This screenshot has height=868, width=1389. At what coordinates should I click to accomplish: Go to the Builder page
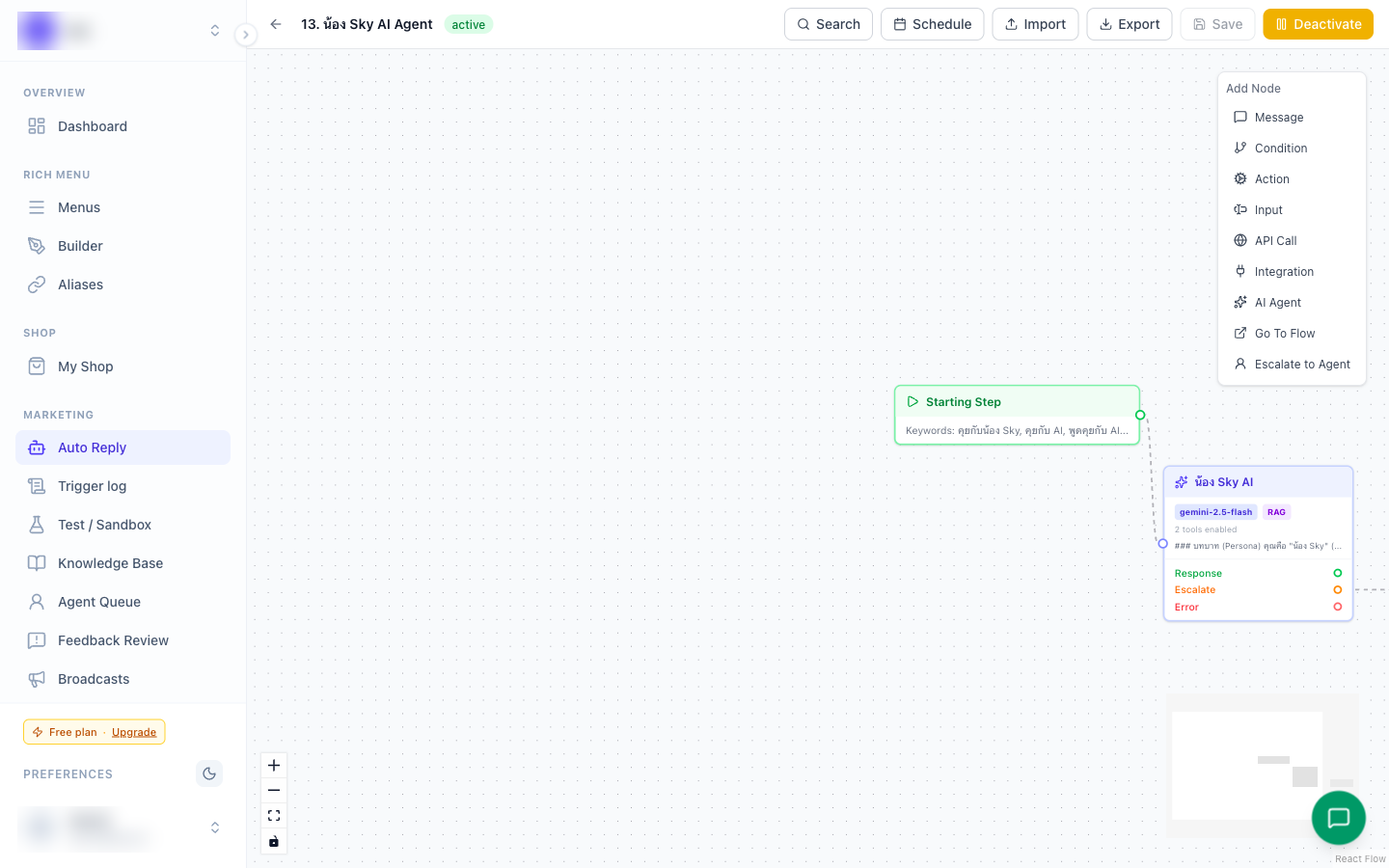click(123, 246)
